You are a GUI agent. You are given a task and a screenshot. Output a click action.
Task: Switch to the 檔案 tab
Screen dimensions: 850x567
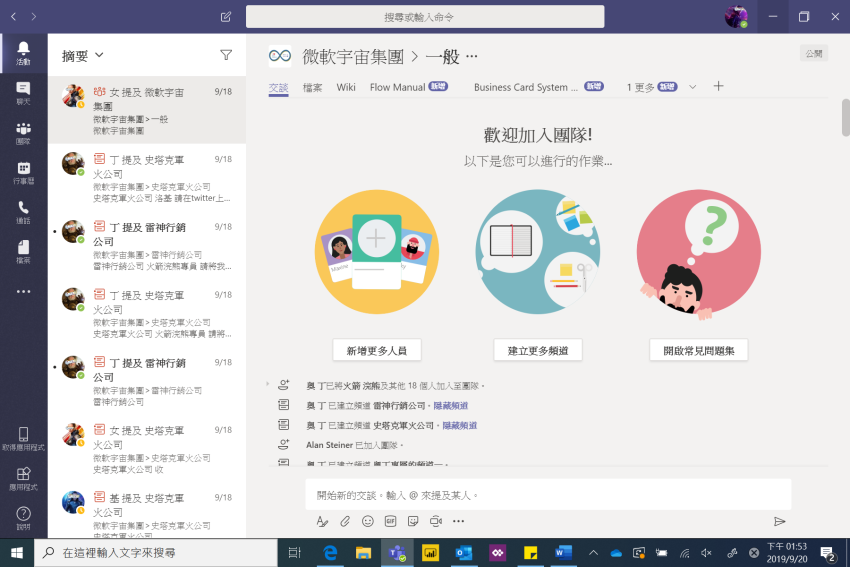click(312, 87)
